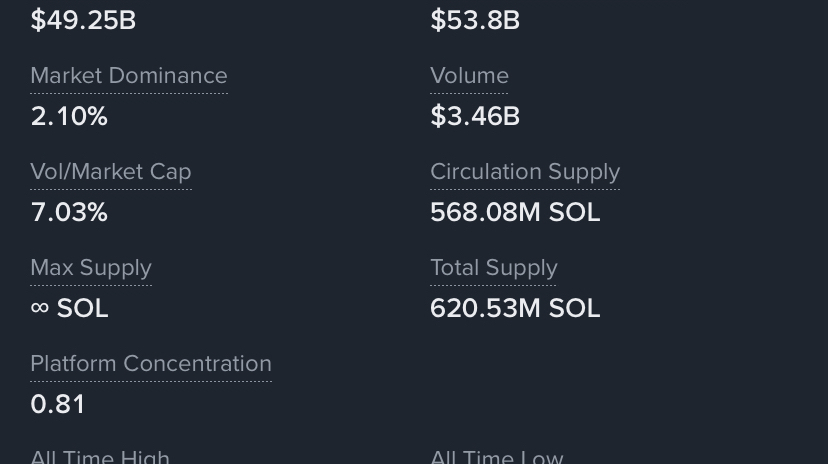The height and width of the screenshot is (464, 828).
Task: Click the SOL unit after 620.53M
Action: pyautogui.click(x=574, y=308)
